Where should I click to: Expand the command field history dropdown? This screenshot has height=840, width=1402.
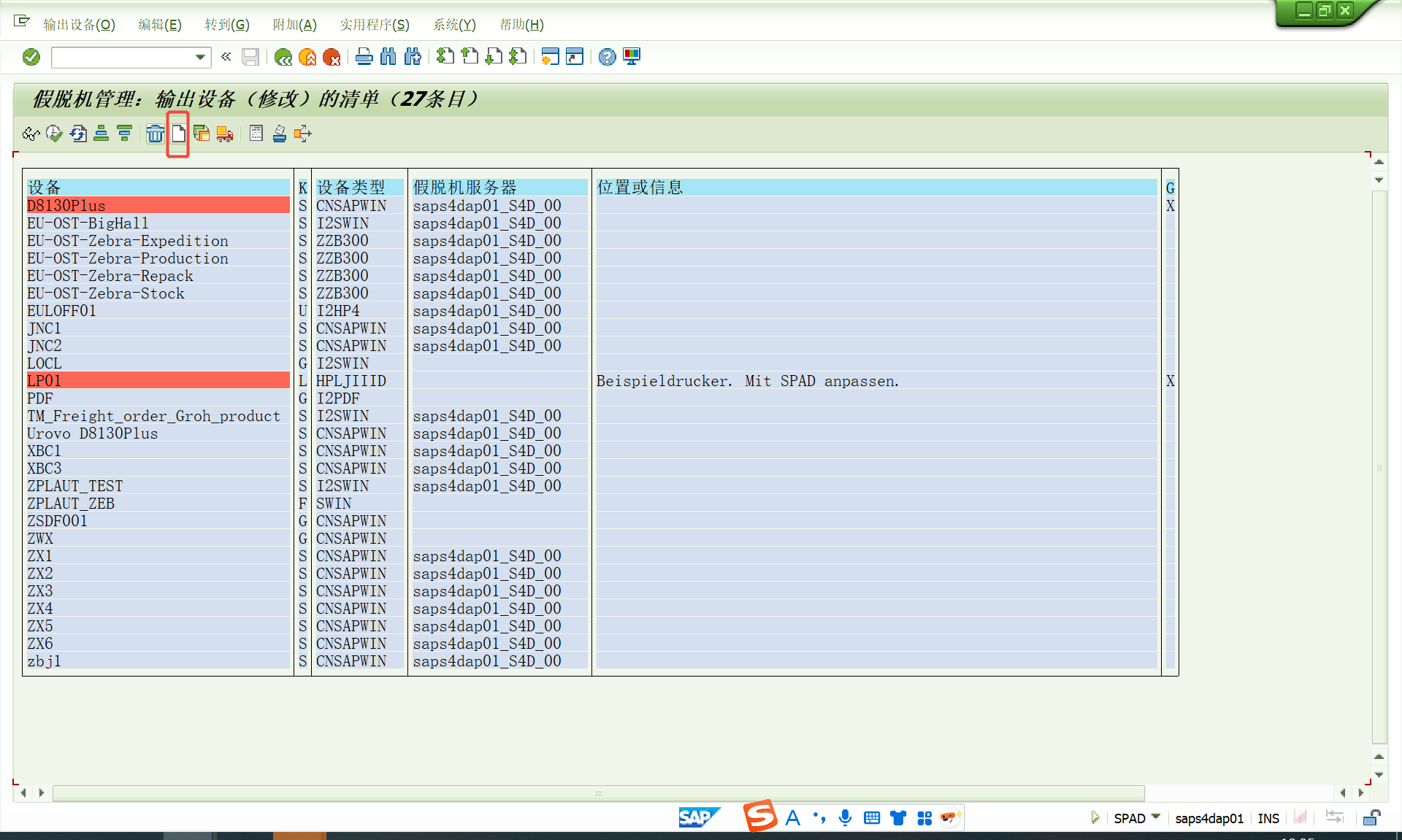(200, 57)
